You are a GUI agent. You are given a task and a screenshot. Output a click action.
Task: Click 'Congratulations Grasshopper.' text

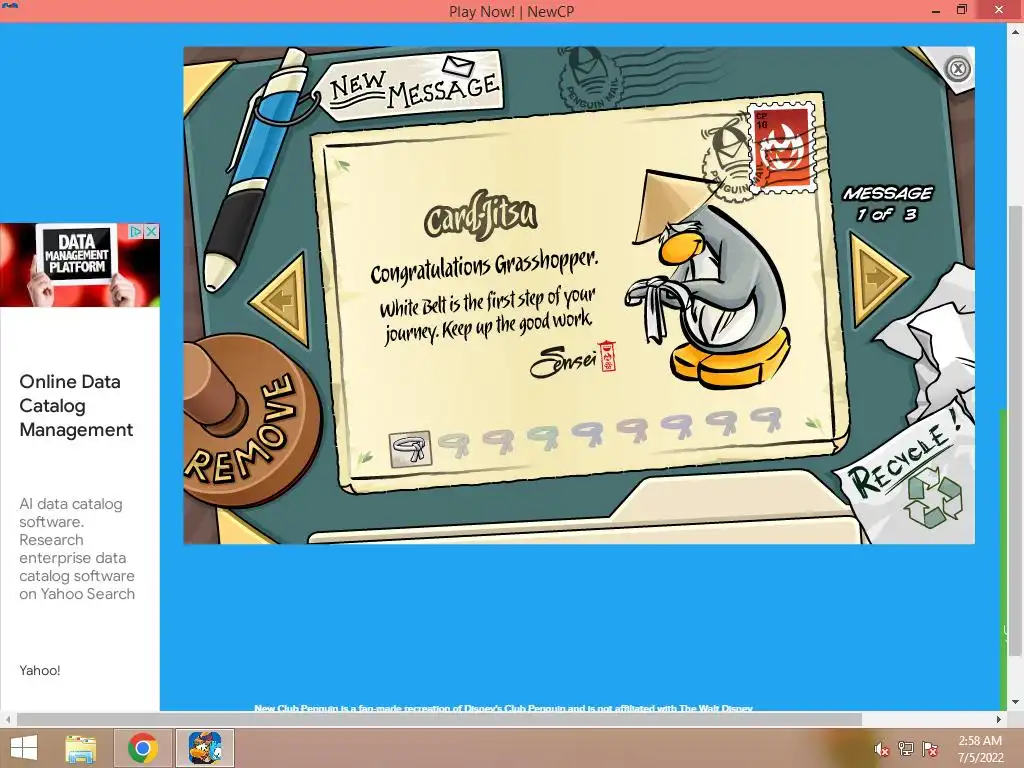(x=484, y=266)
